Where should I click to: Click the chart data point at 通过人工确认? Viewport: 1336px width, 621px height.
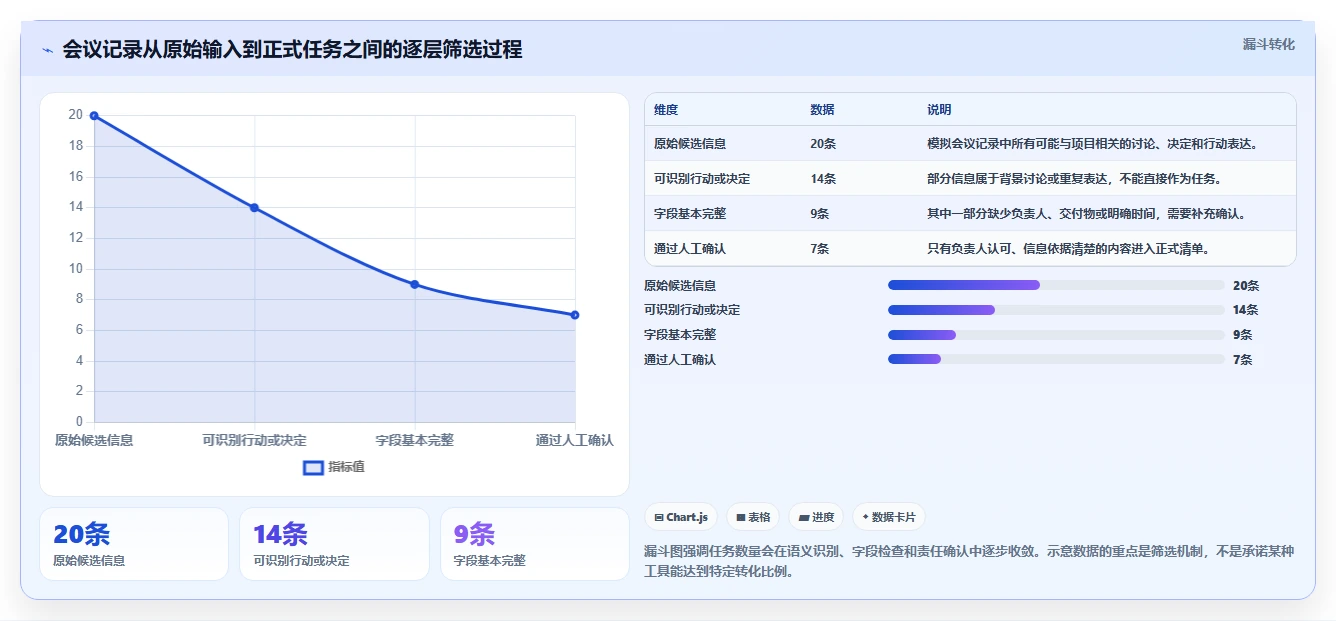coord(575,315)
